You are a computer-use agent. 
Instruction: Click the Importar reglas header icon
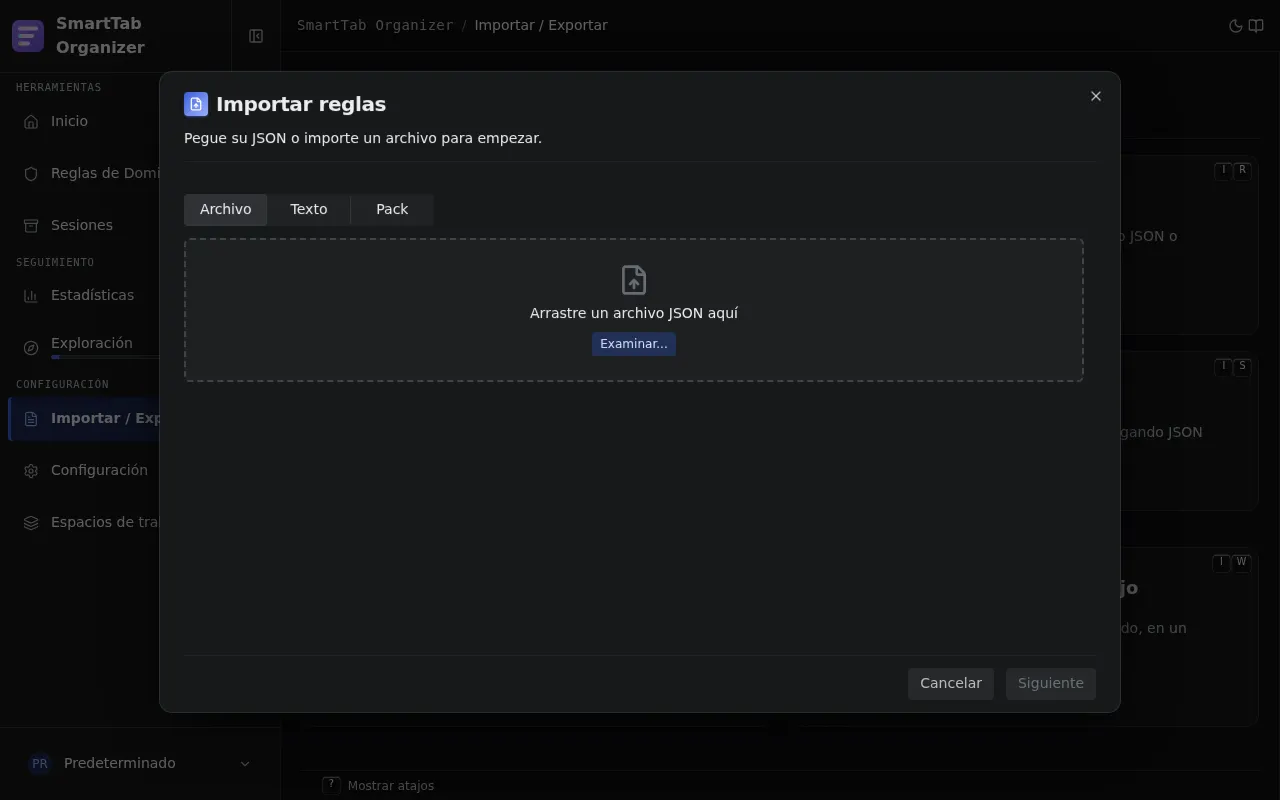(196, 104)
